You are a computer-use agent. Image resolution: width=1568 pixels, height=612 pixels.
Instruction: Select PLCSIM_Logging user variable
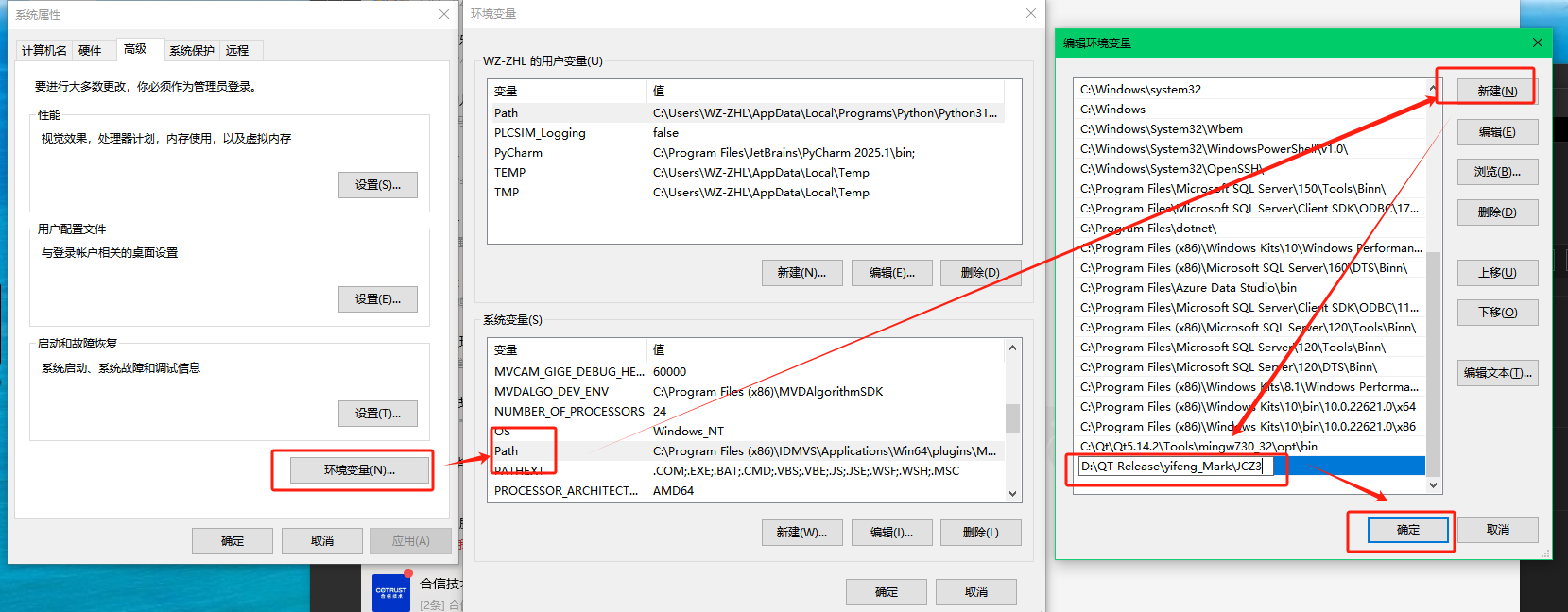coord(745,133)
